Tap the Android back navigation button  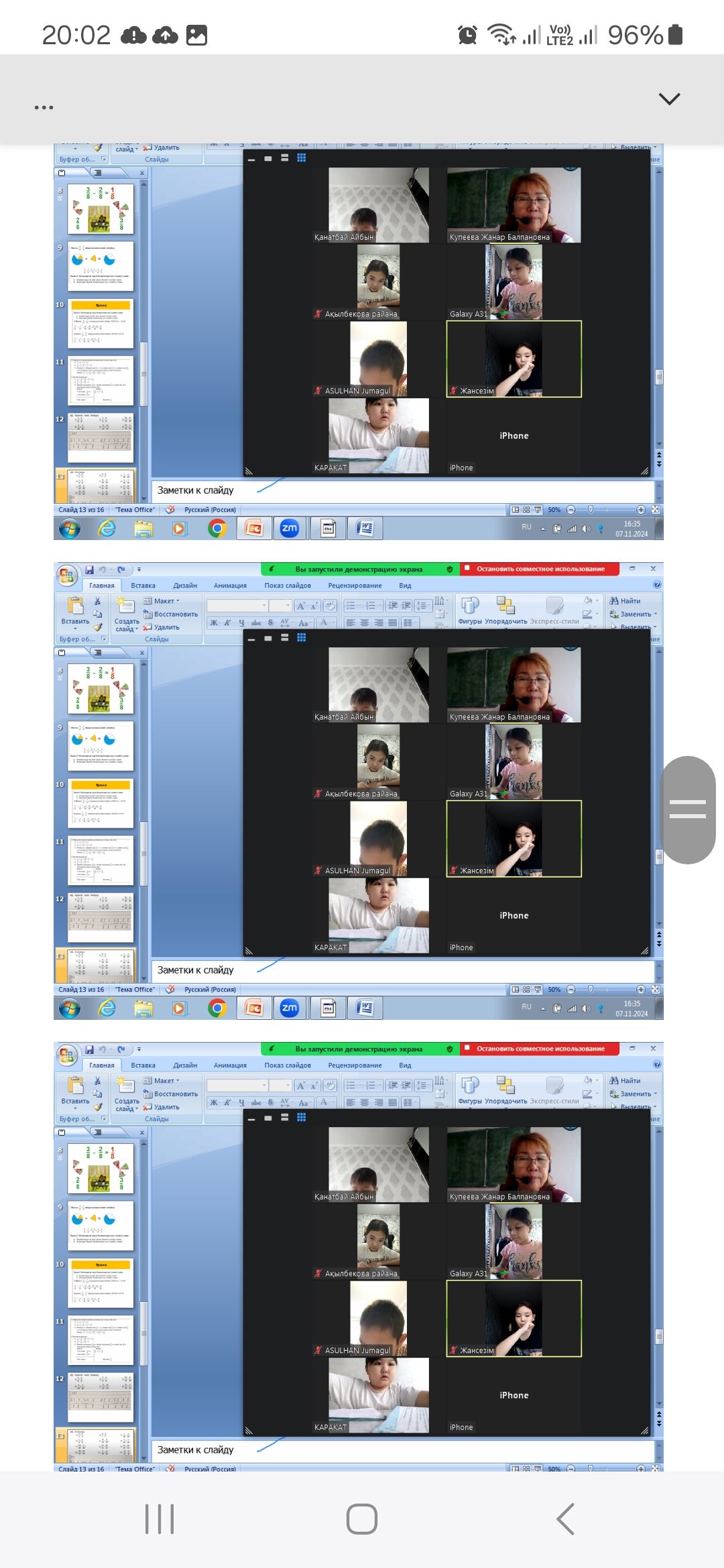tap(565, 1518)
